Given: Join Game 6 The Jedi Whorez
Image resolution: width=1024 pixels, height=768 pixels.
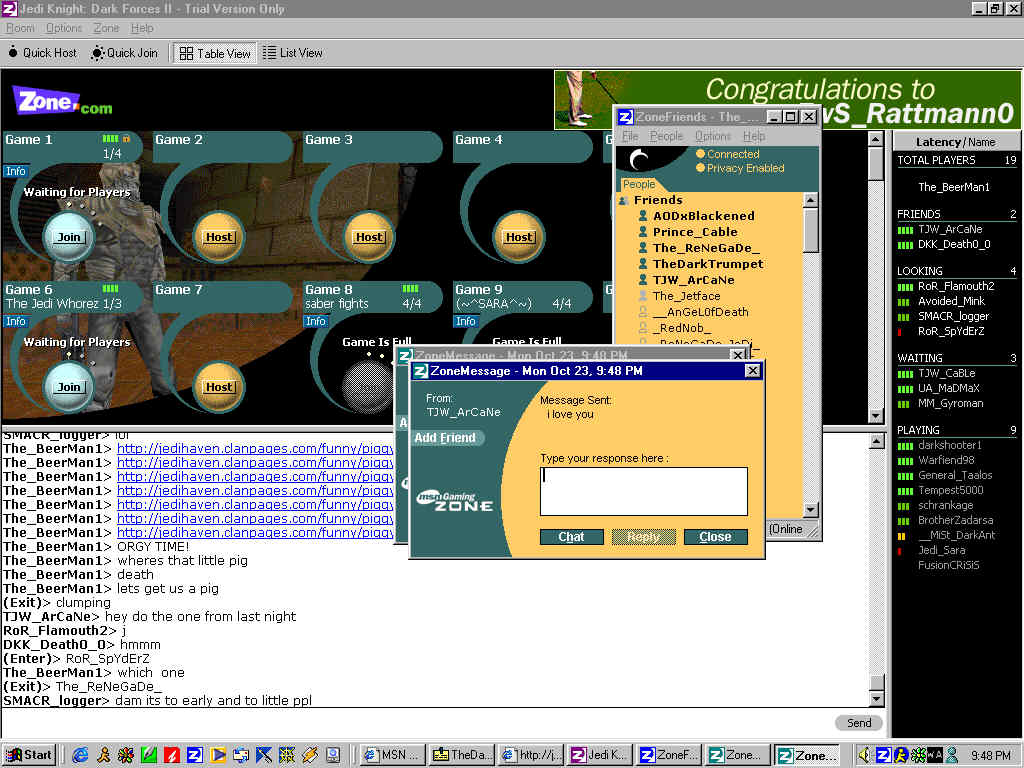Looking at the screenshot, I should 69,387.
